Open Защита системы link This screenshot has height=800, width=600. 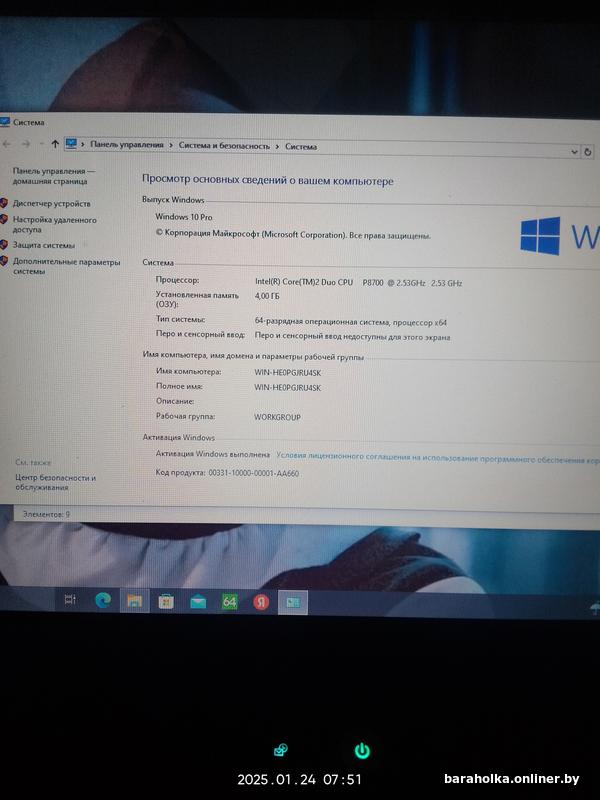[x=43, y=245]
